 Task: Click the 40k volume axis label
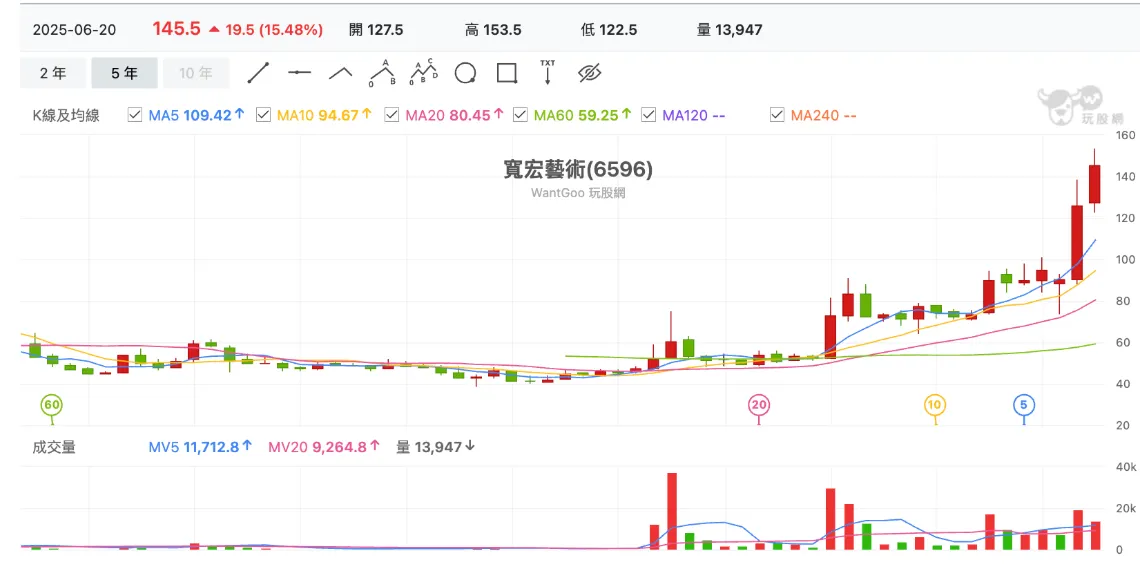click(x=1126, y=466)
